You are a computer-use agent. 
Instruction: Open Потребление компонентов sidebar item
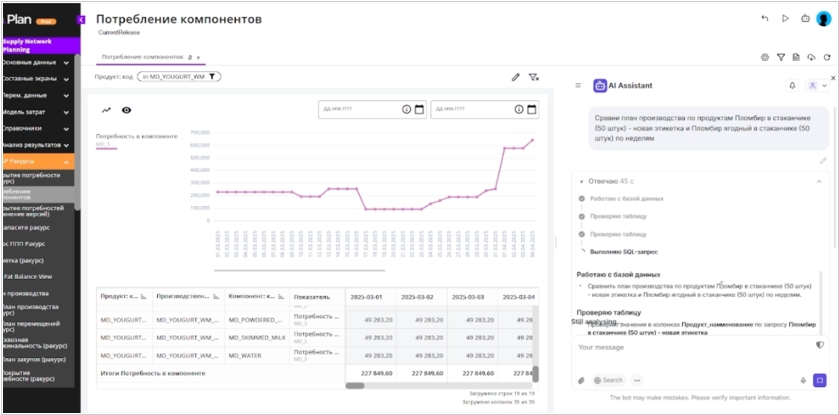[x=37, y=194]
